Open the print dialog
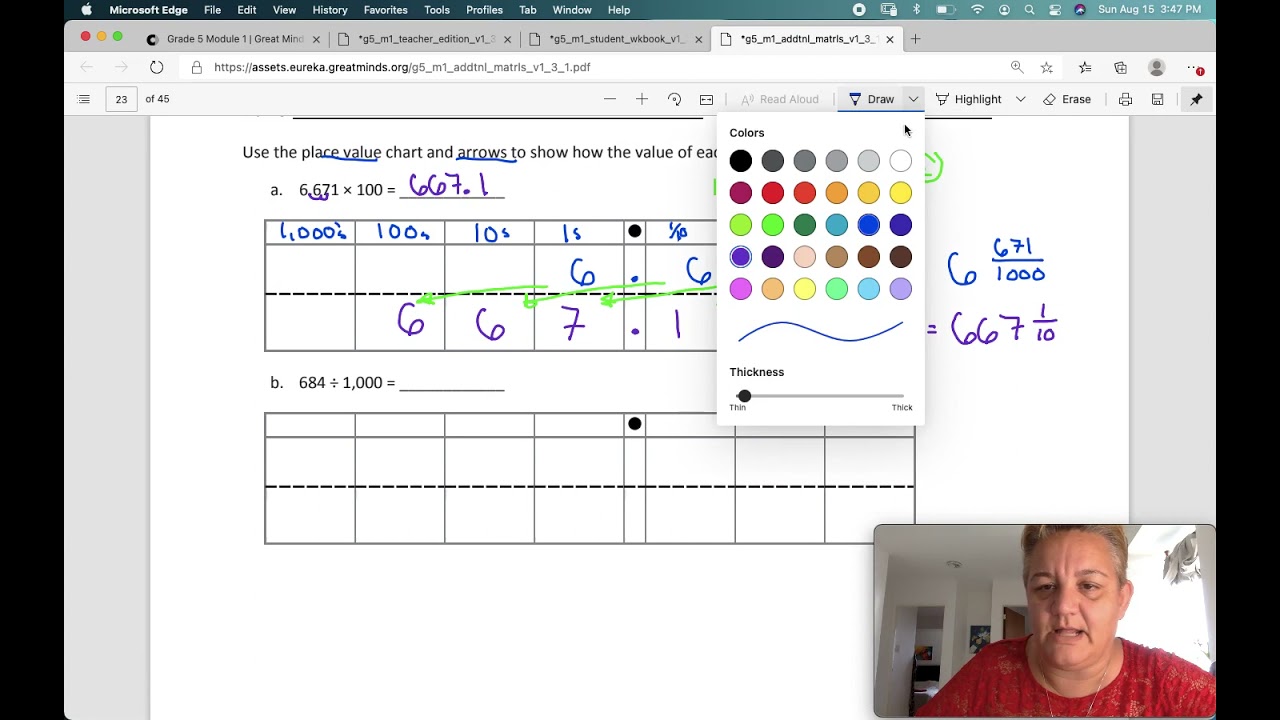 click(1126, 99)
